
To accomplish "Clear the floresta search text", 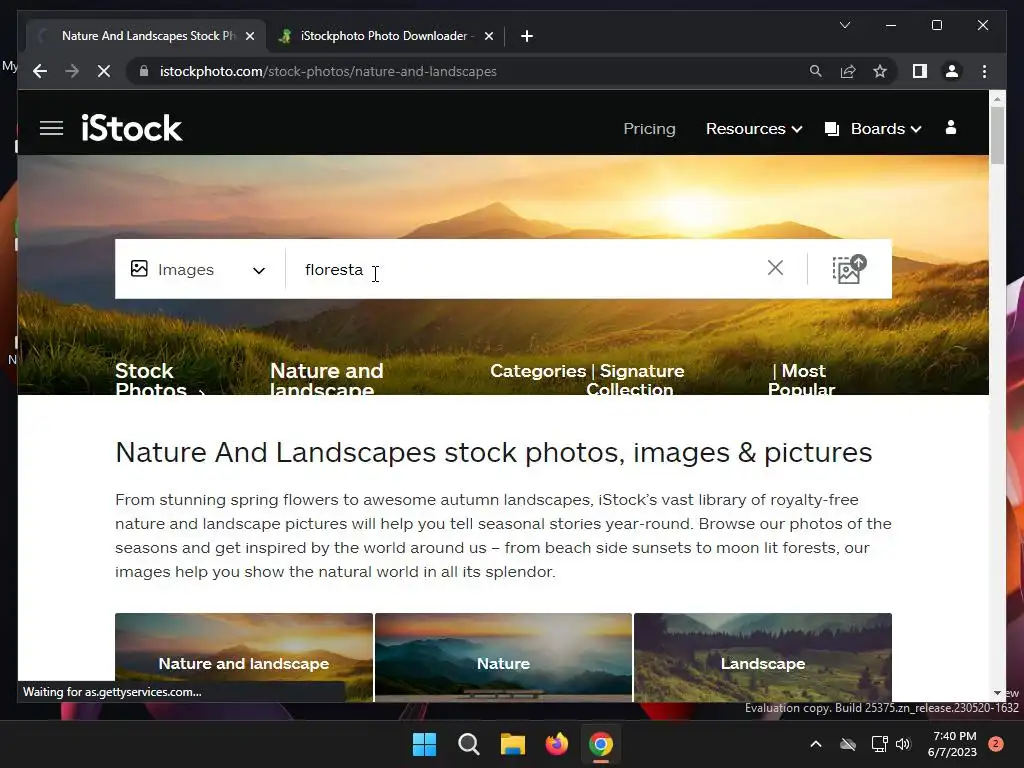I will (x=775, y=268).
